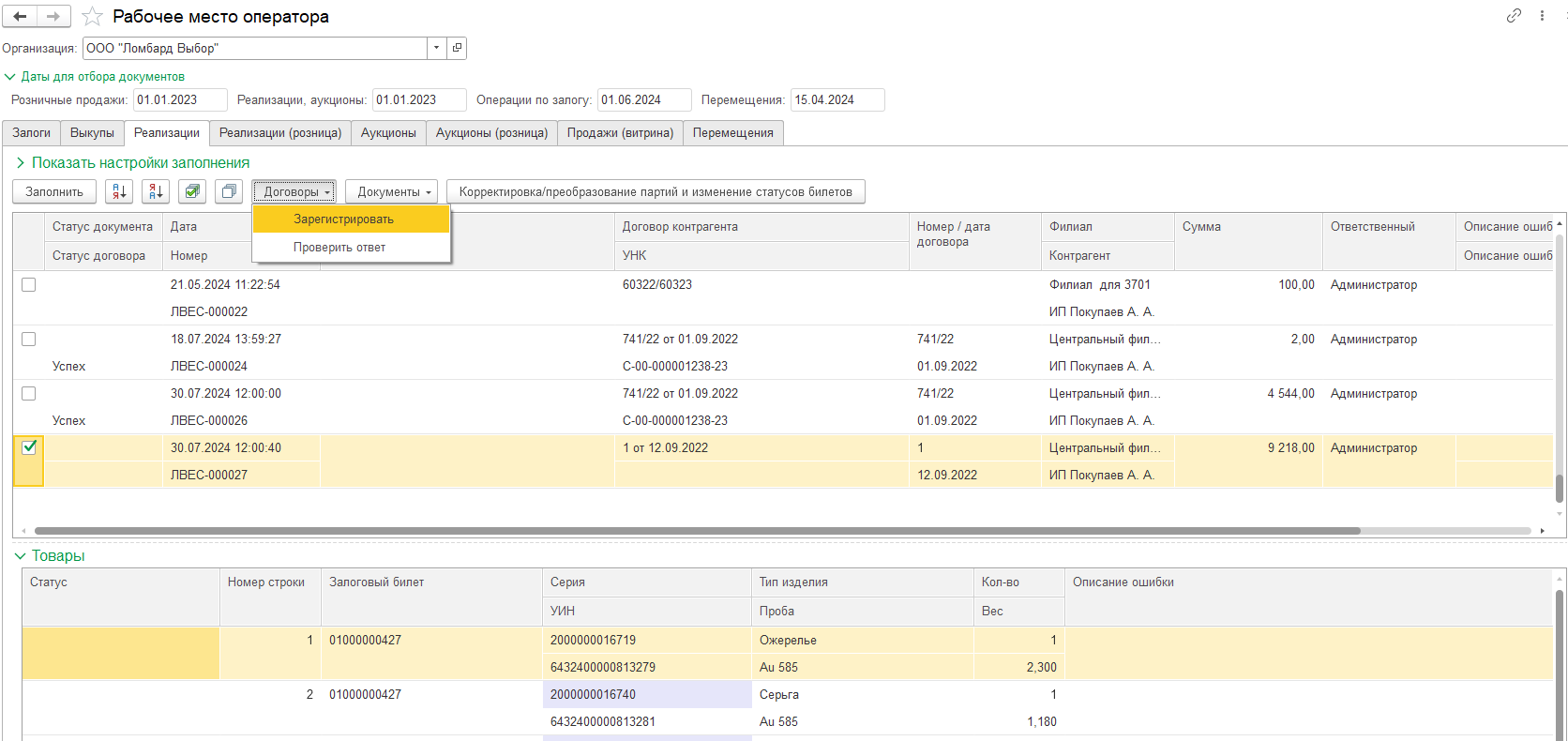Uncheck checkbox for document ЛВЕС-000027
Screen dimensions: 1568x741
(29, 447)
